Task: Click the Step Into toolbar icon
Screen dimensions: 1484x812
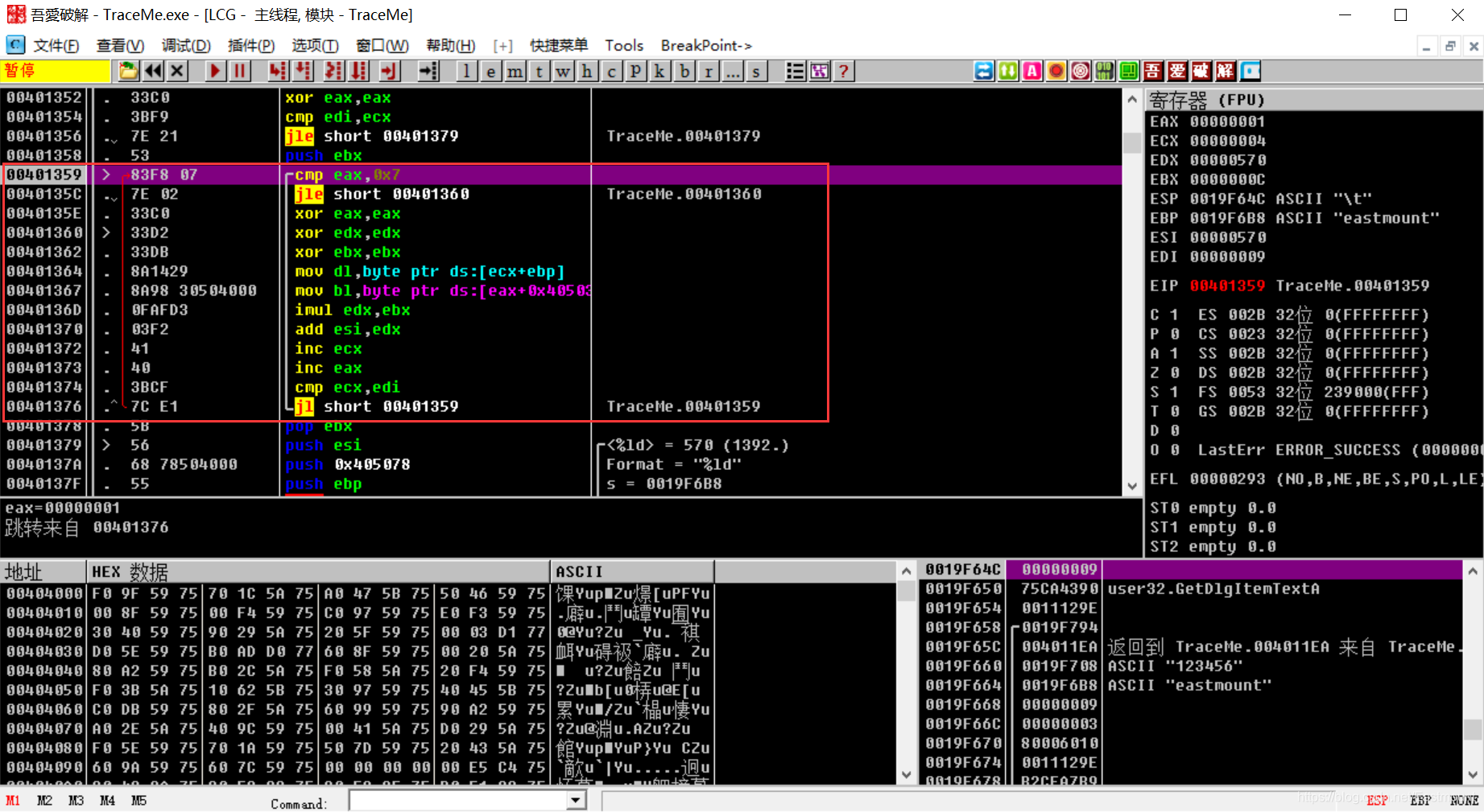Action: [x=278, y=72]
